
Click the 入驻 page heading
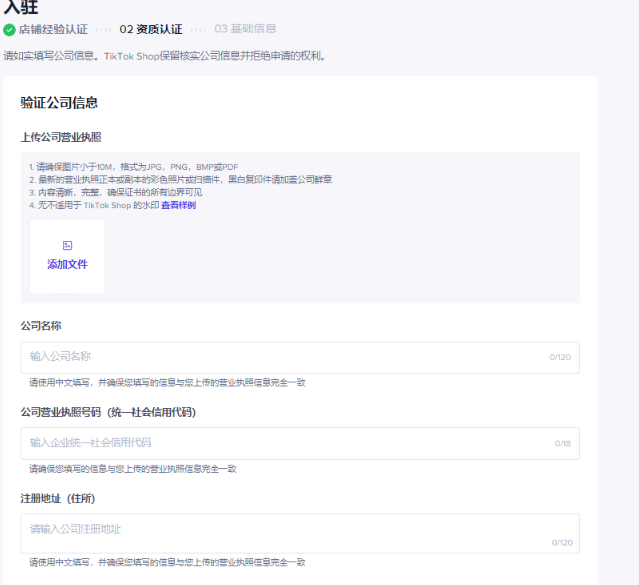[21, 7]
